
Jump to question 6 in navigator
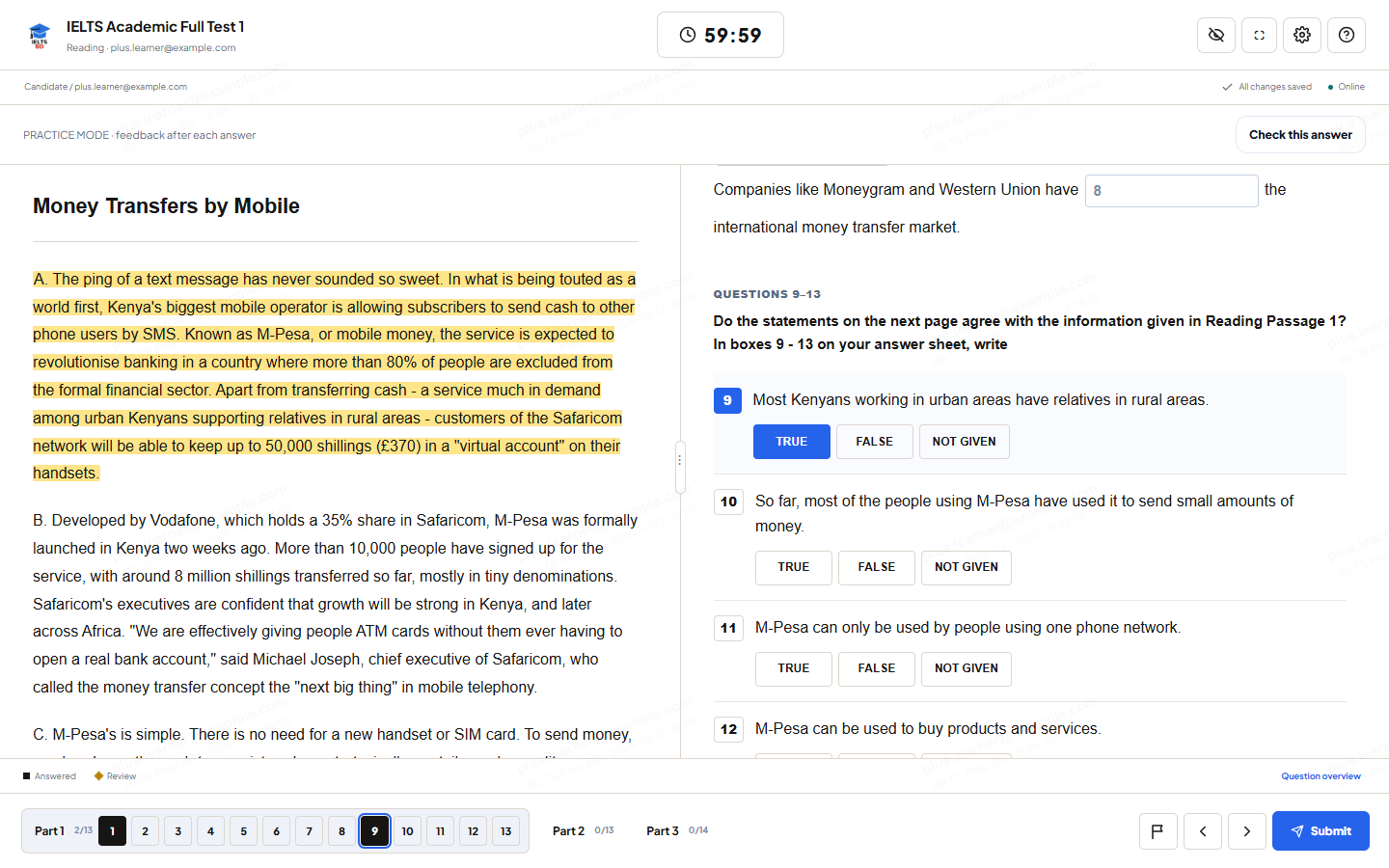276,831
